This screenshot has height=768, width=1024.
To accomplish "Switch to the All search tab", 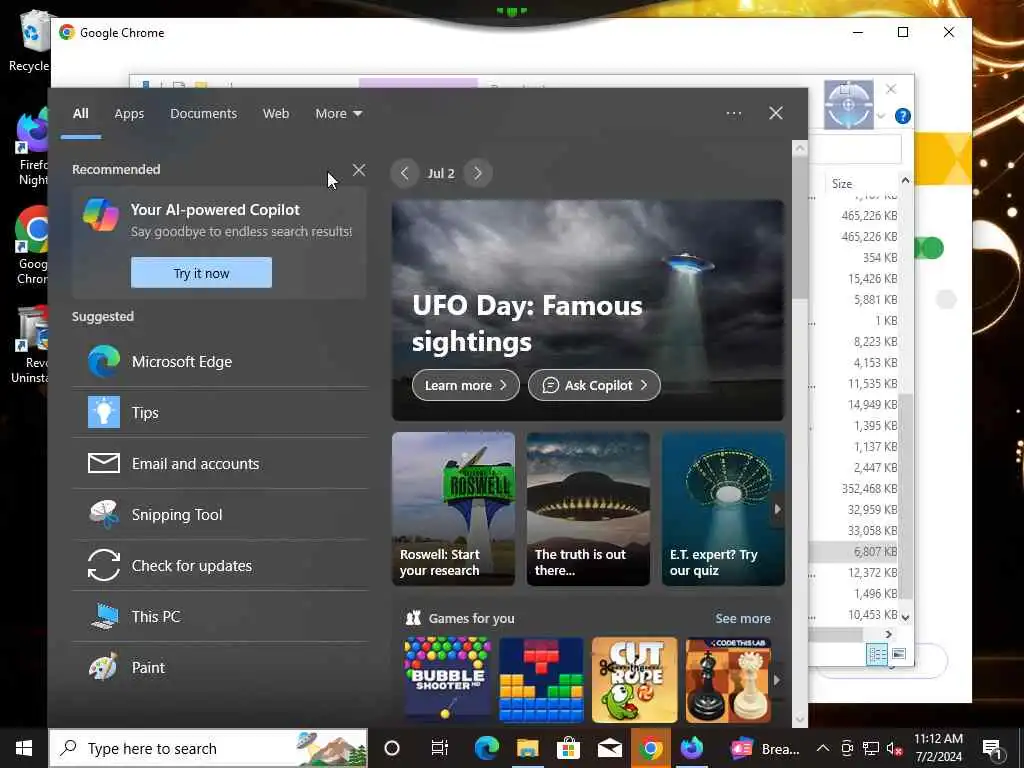I will 80,114.
